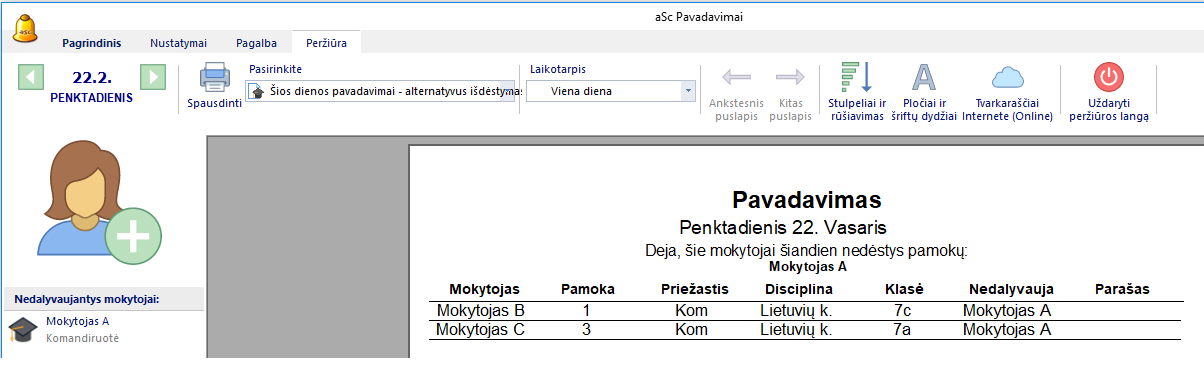Go to previous day with left green arrow

click(32, 78)
